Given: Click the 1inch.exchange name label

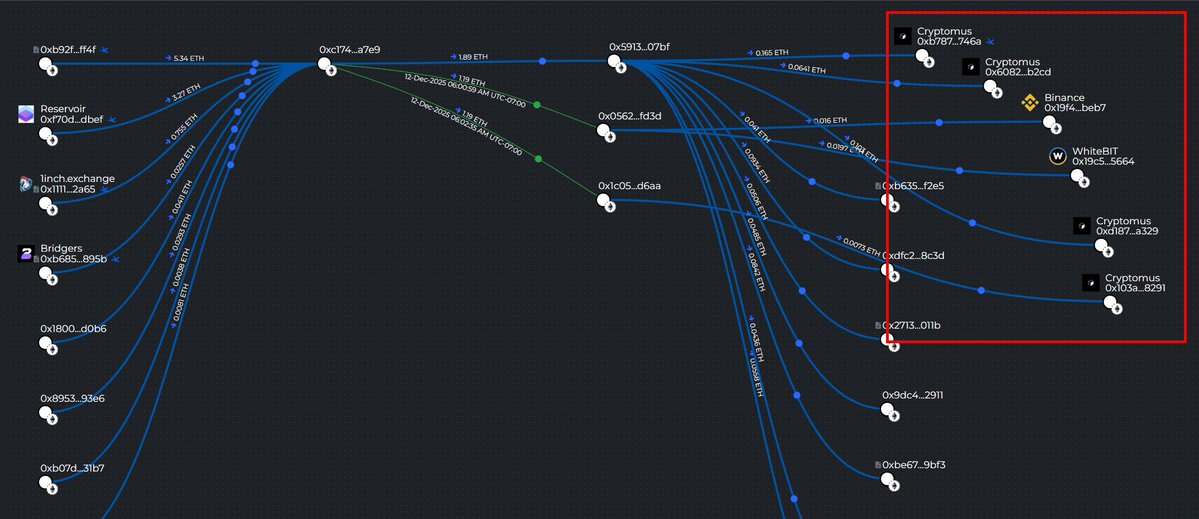Looking at the screenshot, I should (x=77, y=179).
